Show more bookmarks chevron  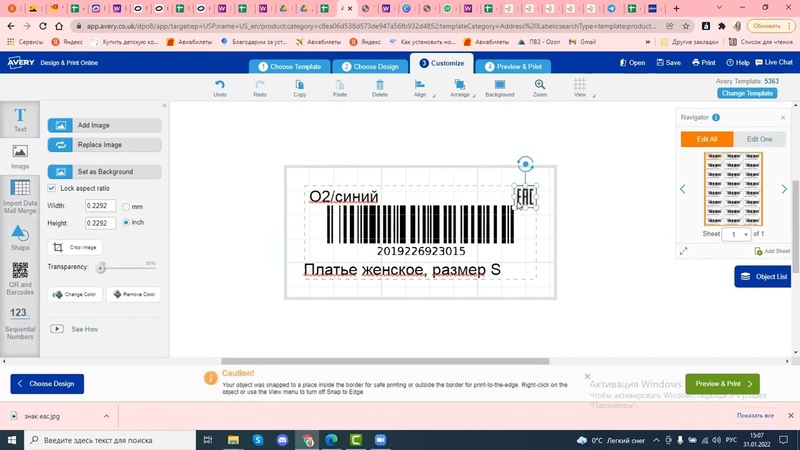[x=648, y=42]
